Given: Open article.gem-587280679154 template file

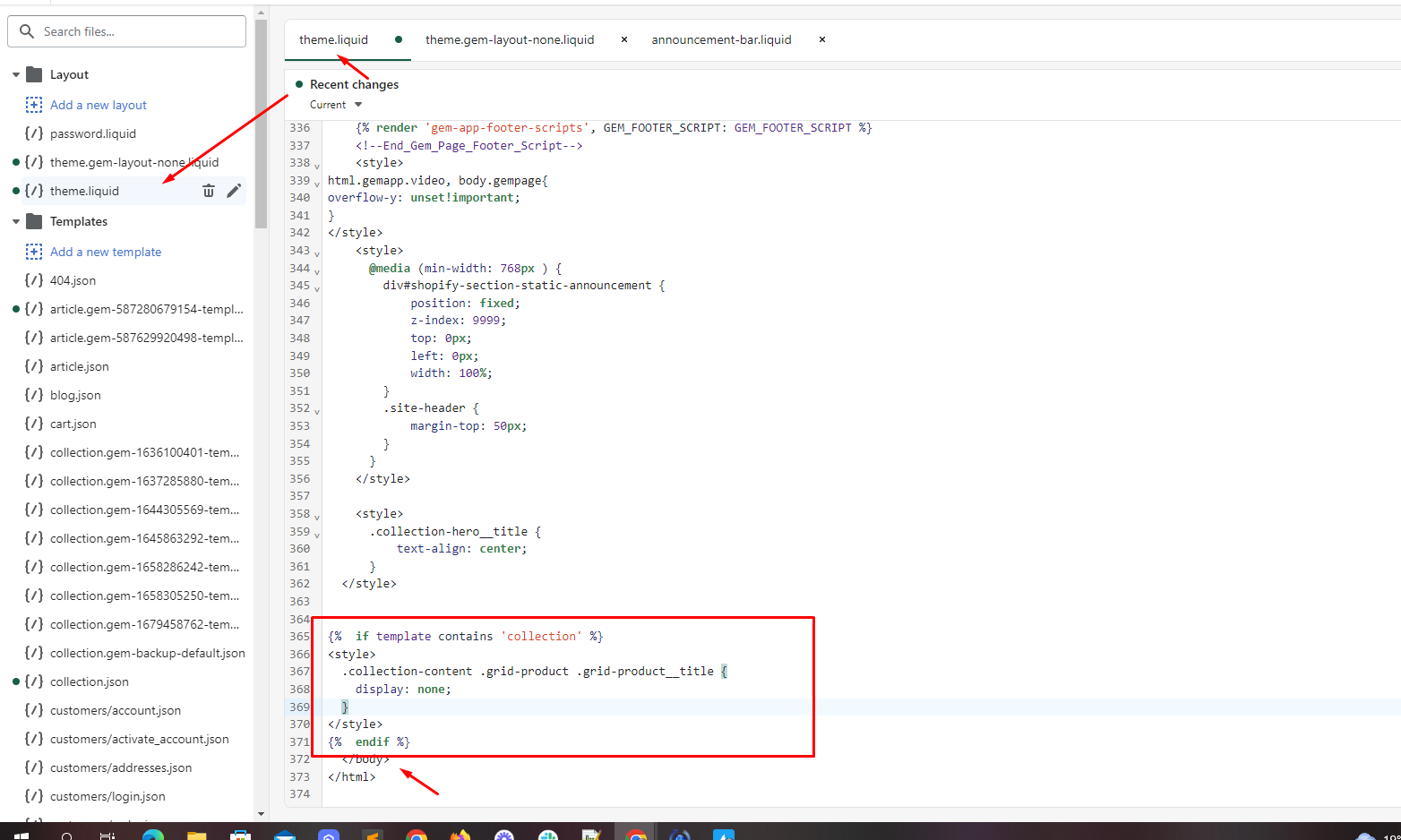Looking at the screenshot, I should 147,309.
